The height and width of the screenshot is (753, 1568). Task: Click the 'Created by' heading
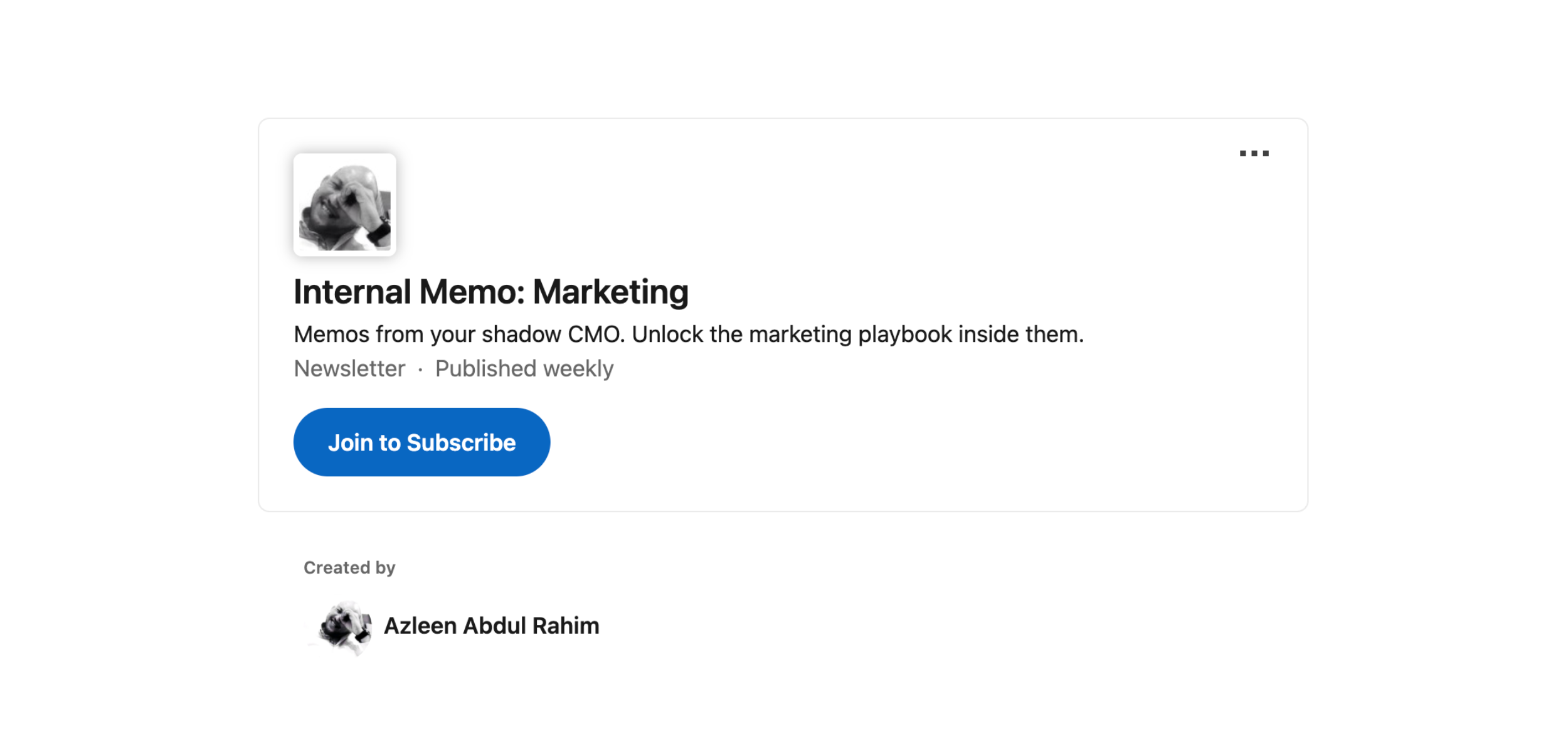click(x=349, y=568)
